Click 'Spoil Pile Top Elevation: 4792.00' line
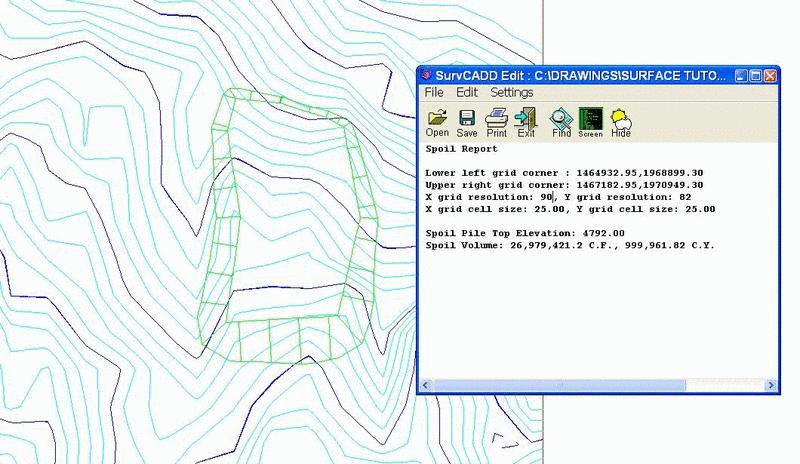800x464 pixels. (x=525, y=233)
